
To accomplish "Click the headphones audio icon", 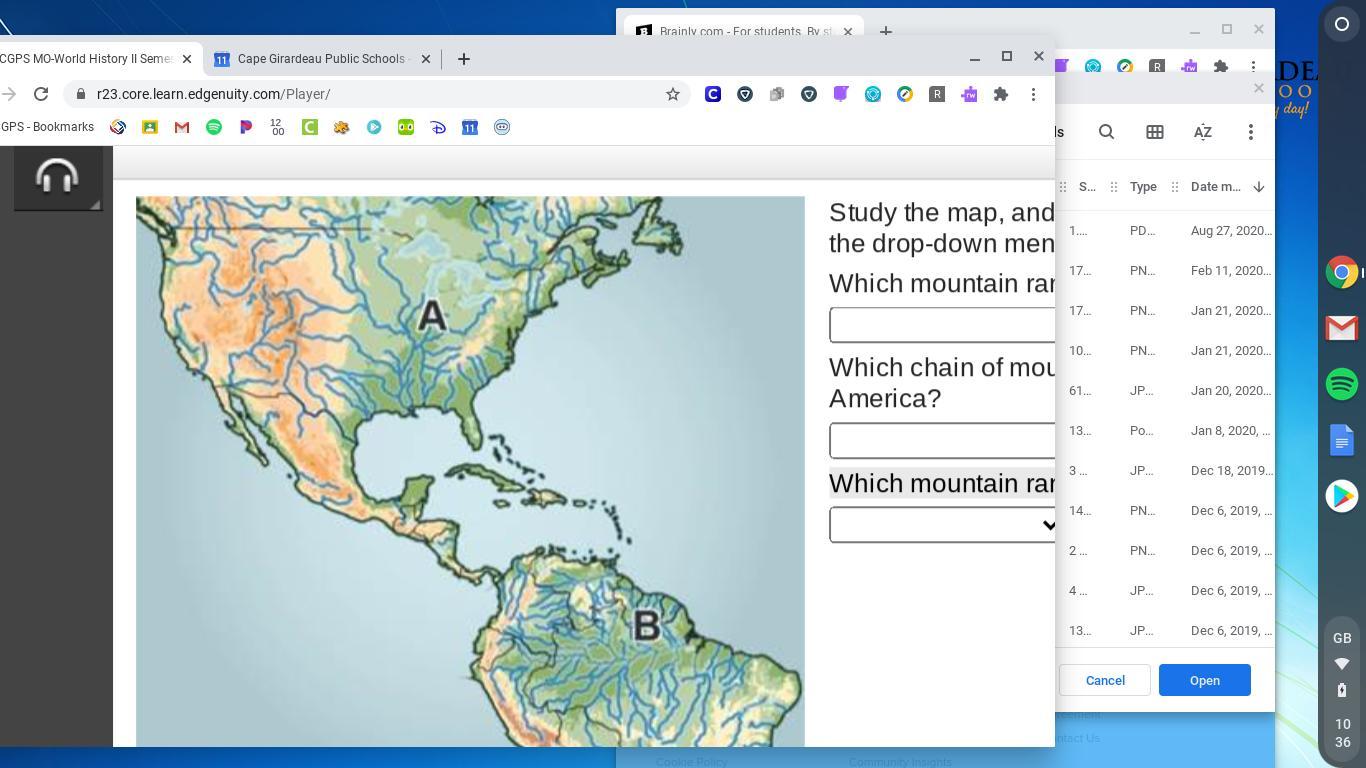I will 57,178.
